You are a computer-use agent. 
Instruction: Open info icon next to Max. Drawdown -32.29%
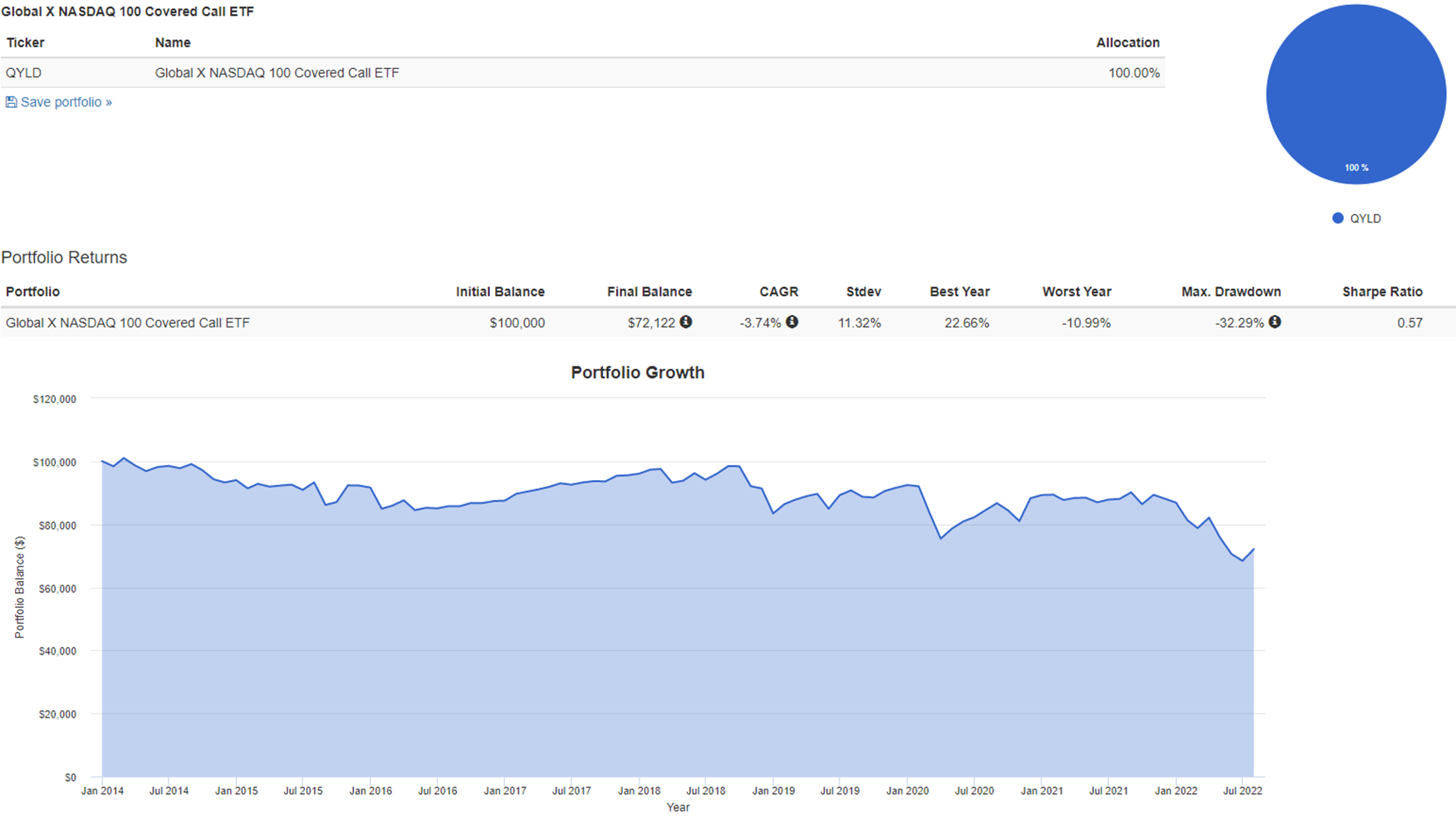1275,322
